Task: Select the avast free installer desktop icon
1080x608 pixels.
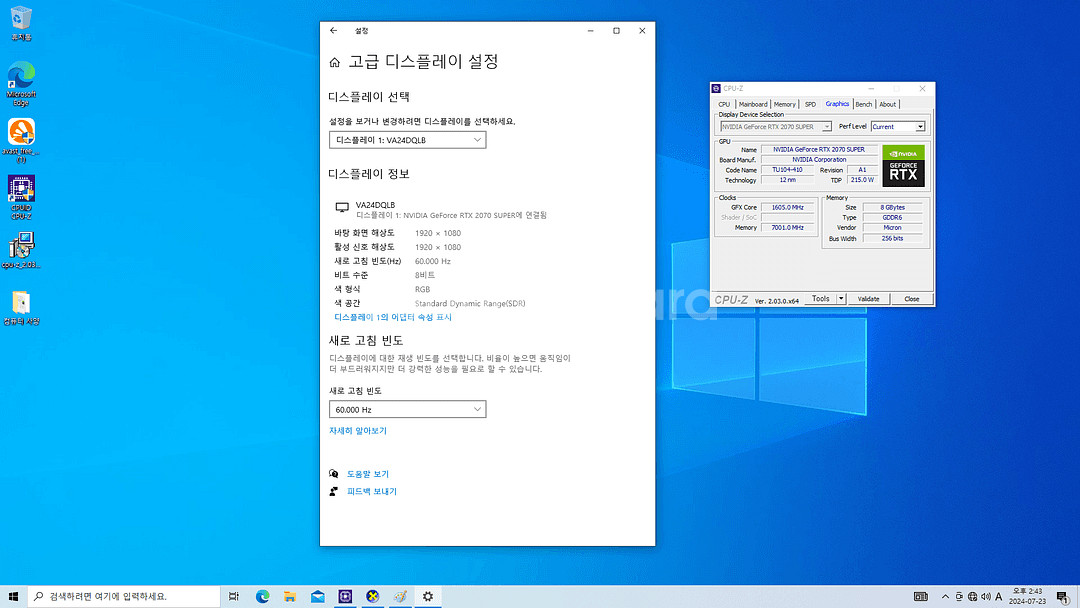Action: tap(21, 140)
